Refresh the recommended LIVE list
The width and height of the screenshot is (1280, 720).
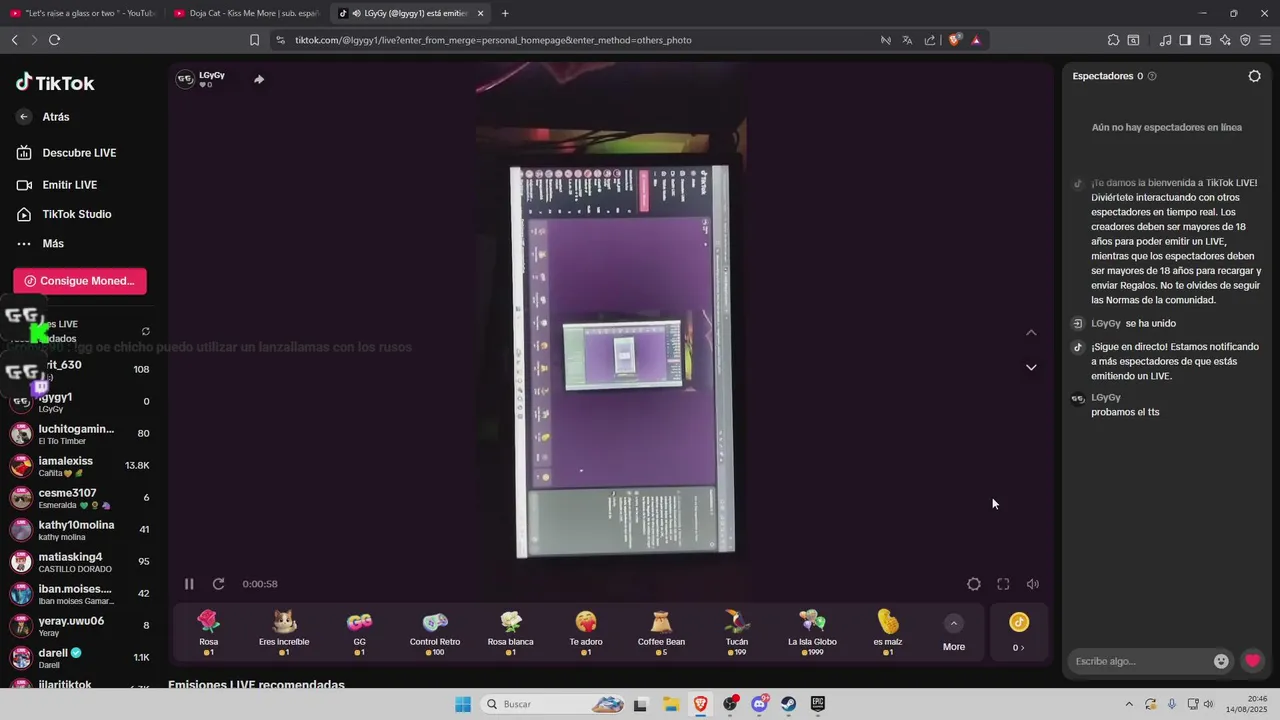tap(146, 331)
